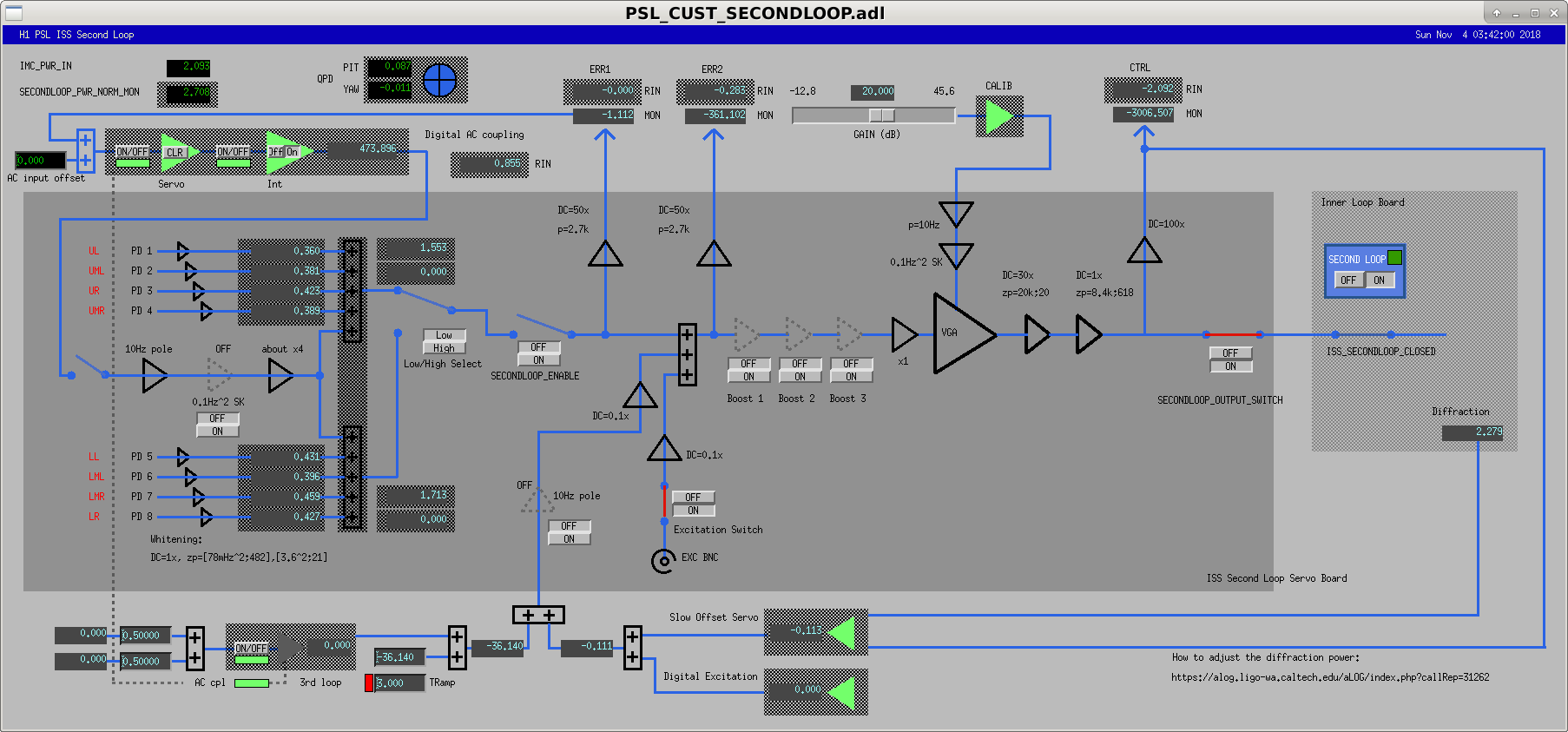Open the window menu icon in title bar
This screenshot has height=732, width=1568.
click(13, 12)
